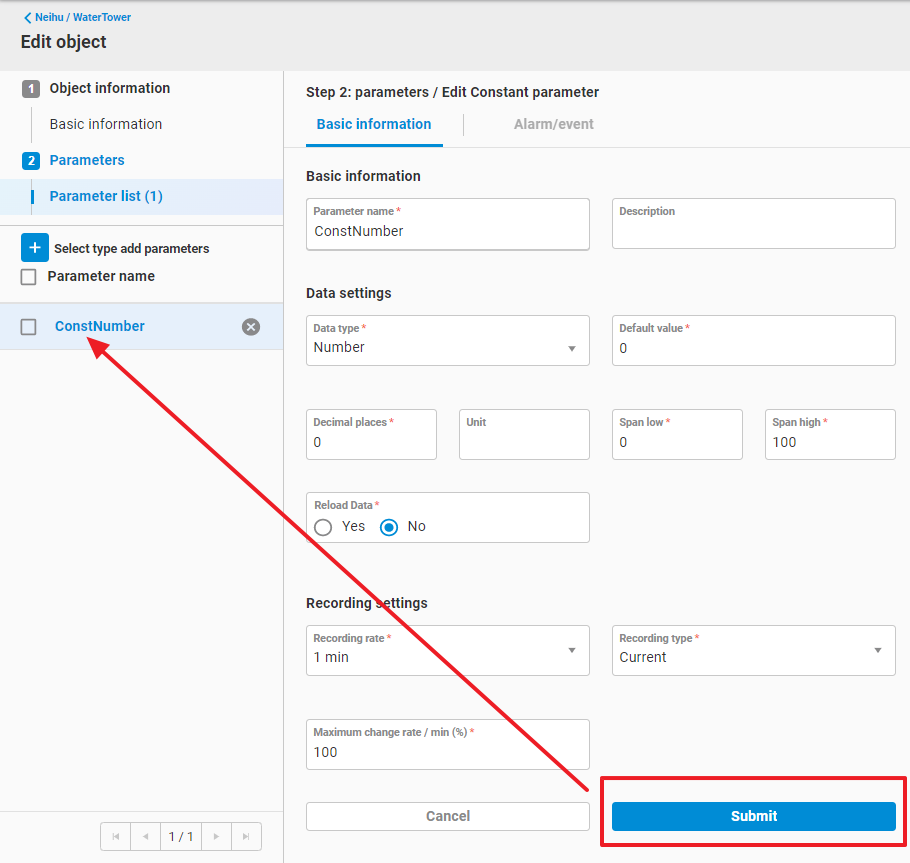910x863 pixels.
Task: Click the blue plus add parameters icon
Action: 34,248
